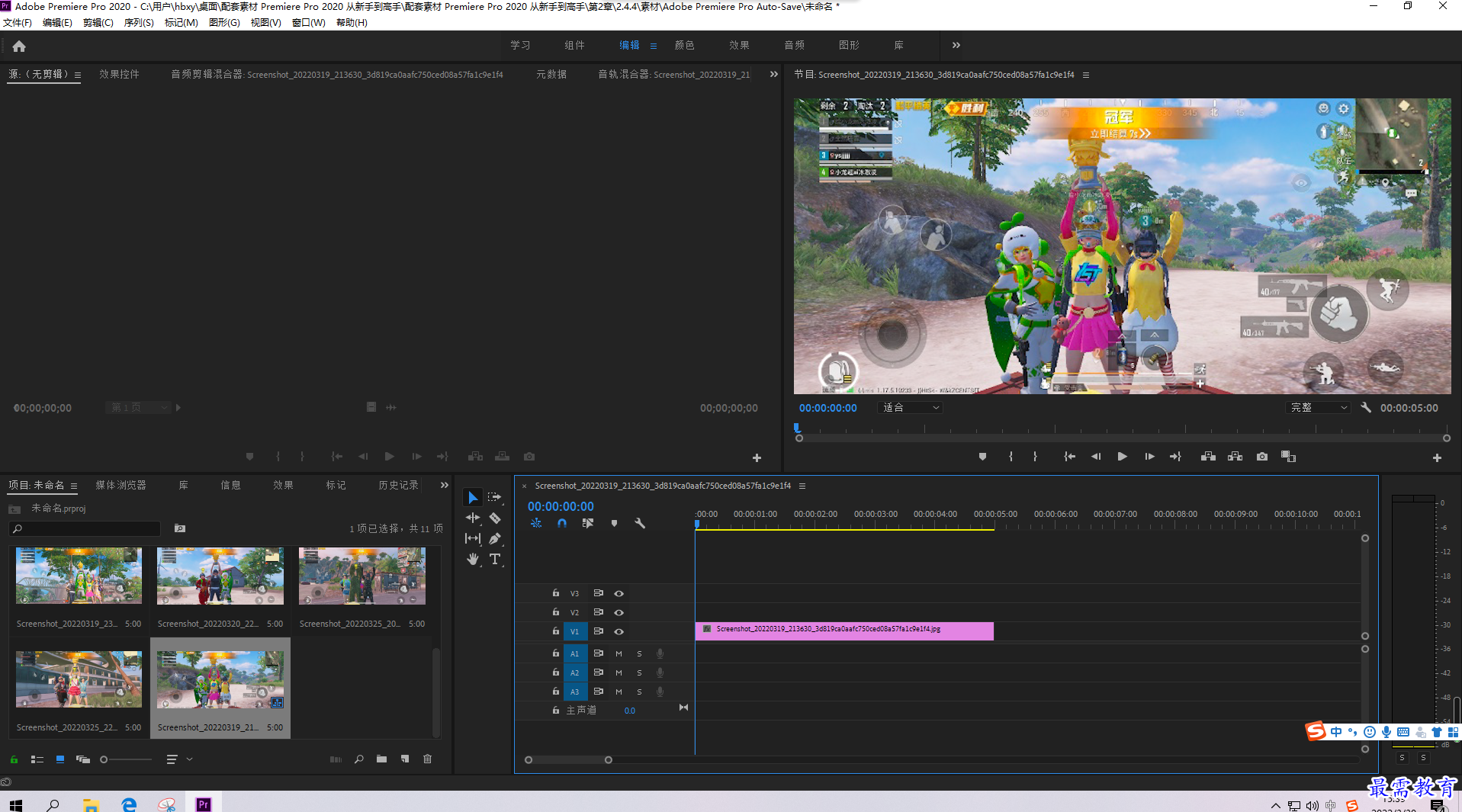Expand workspace overflow chevrons
Image resolution: width=1462 pixels, height=812 pixels.
click(956, 46)
